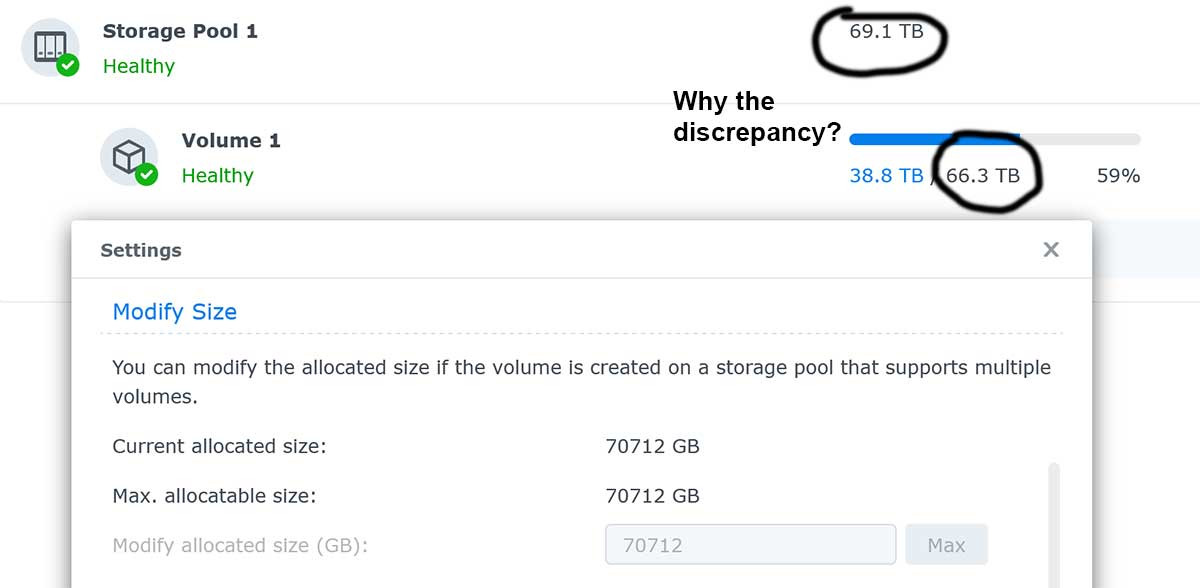Click the blue 38.8 TB used value
The image size is (1200, 588).
(x=886, y=176)
